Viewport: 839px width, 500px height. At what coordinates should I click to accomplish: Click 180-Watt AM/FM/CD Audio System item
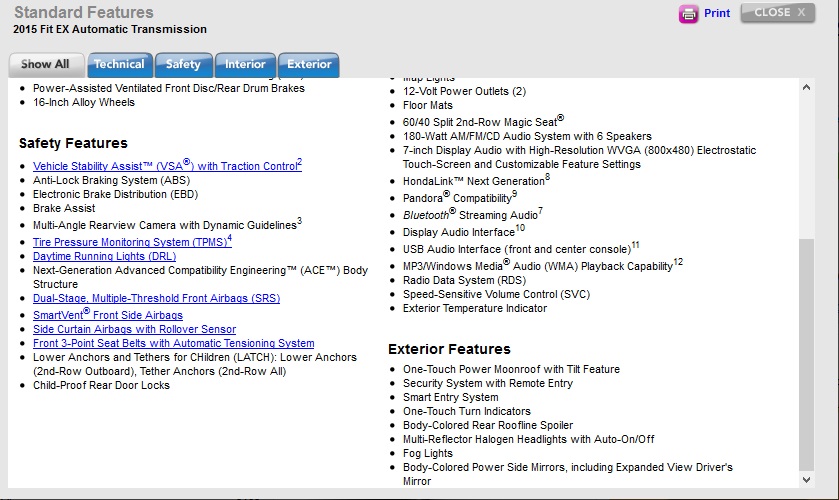point(527,137)
